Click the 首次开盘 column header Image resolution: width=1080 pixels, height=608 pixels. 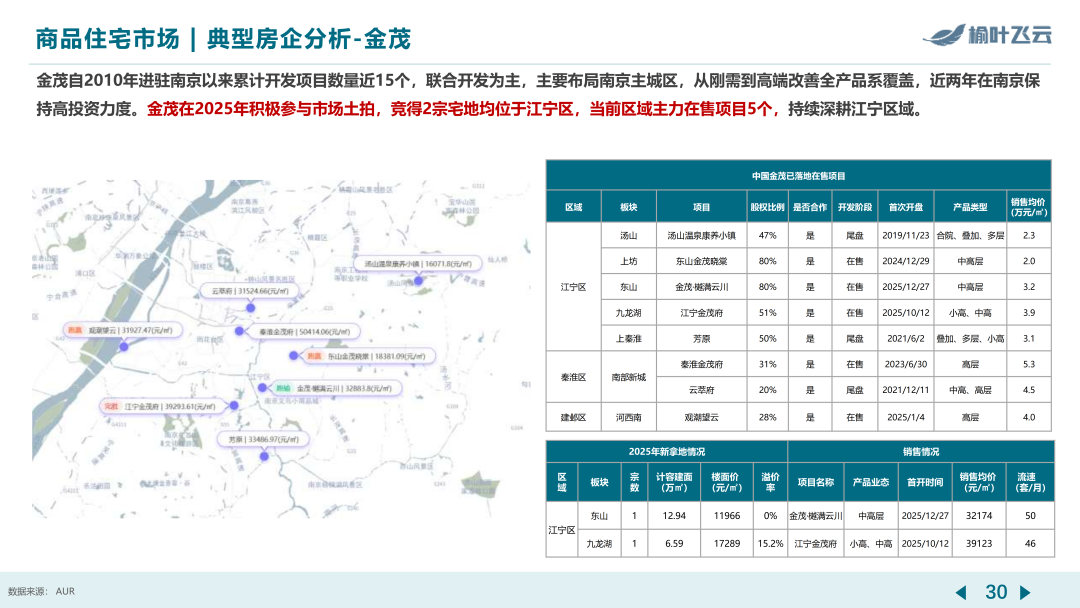tap(906, 207)
